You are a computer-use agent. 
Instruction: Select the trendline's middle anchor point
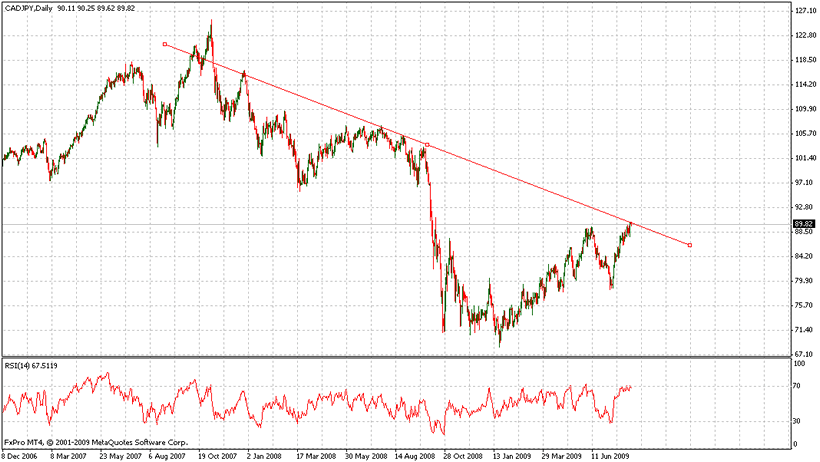427,145
